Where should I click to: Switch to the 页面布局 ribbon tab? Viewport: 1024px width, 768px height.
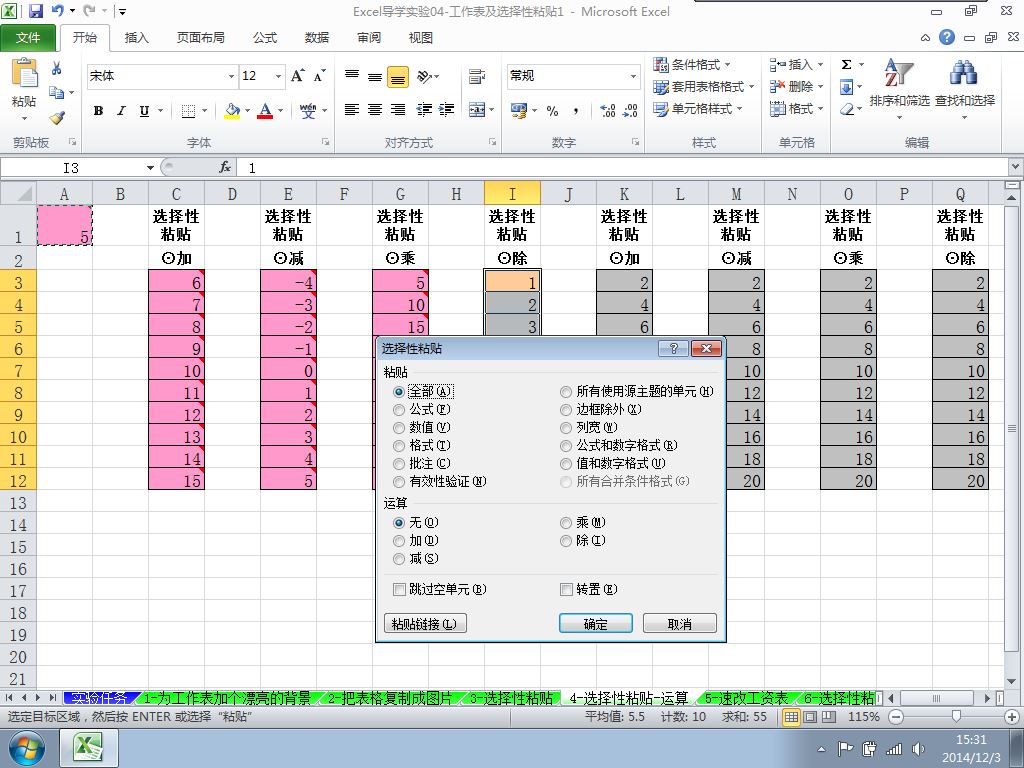click(200, 38)
